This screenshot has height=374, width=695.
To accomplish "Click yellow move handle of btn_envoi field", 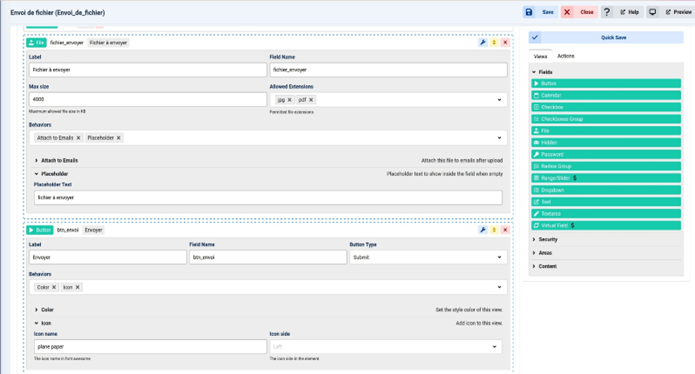I will [494, 230].
